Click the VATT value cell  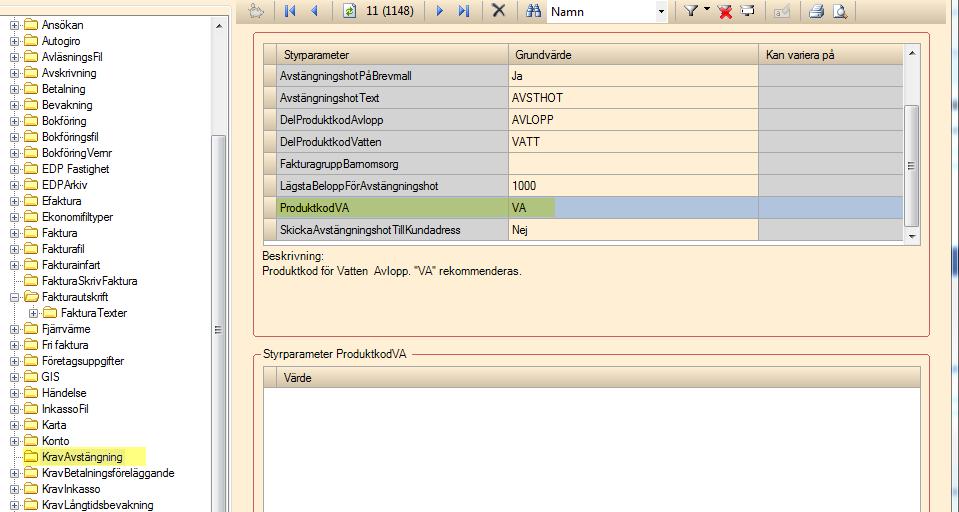click(633, 142)
